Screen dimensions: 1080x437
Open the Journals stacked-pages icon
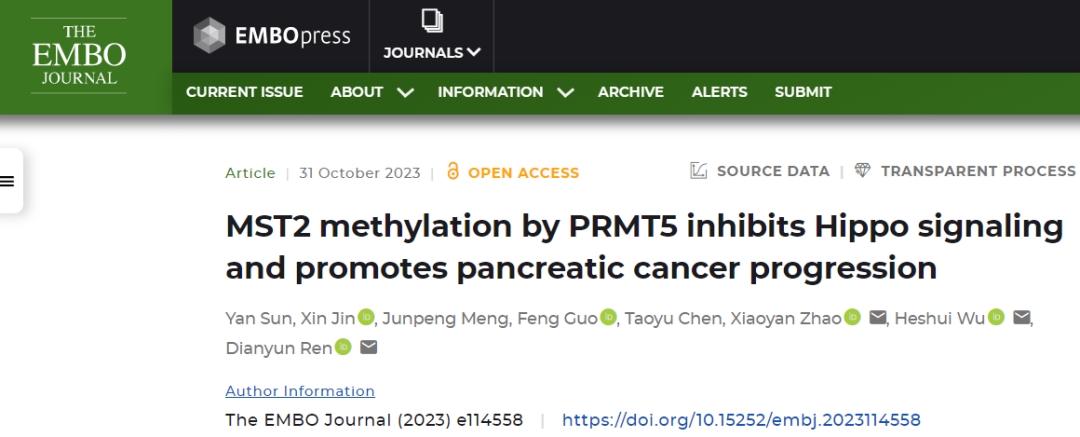[432, 21]
